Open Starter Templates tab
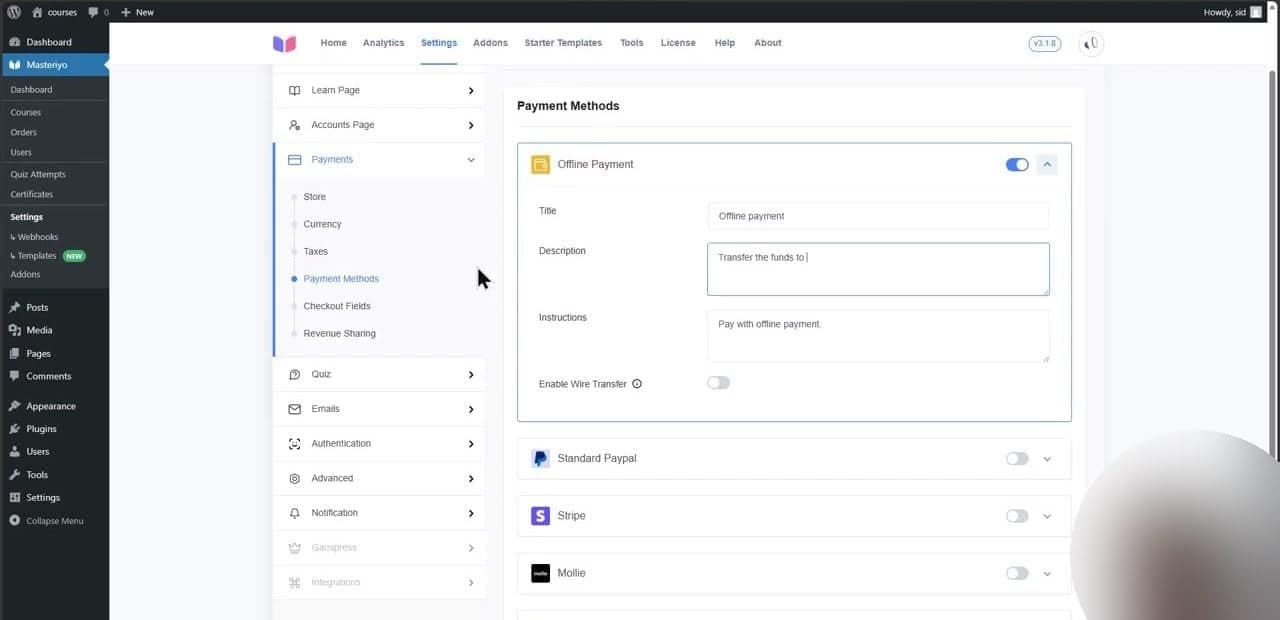Image resolution: width=1280 pixels, height=620 pixels. click(563, 43)
